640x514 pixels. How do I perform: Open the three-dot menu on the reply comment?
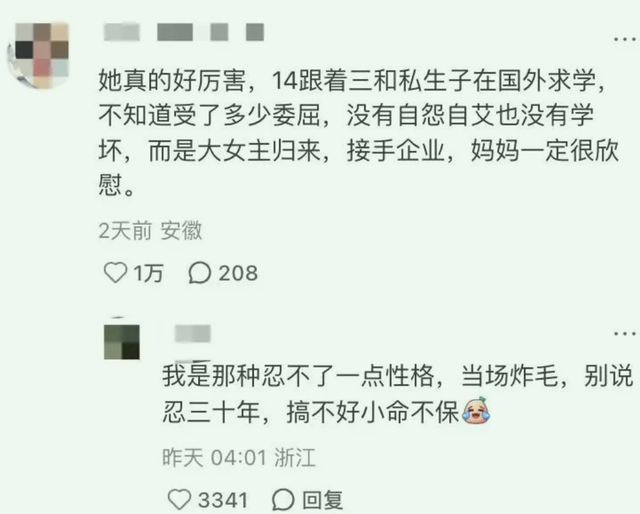point(624,334)
